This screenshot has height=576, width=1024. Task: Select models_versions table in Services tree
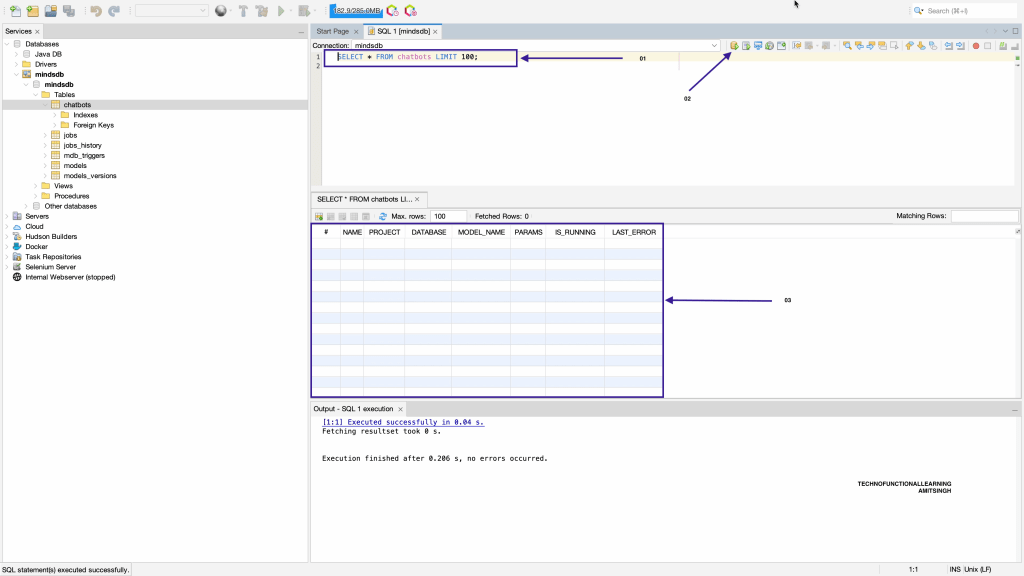pos(89,176)
